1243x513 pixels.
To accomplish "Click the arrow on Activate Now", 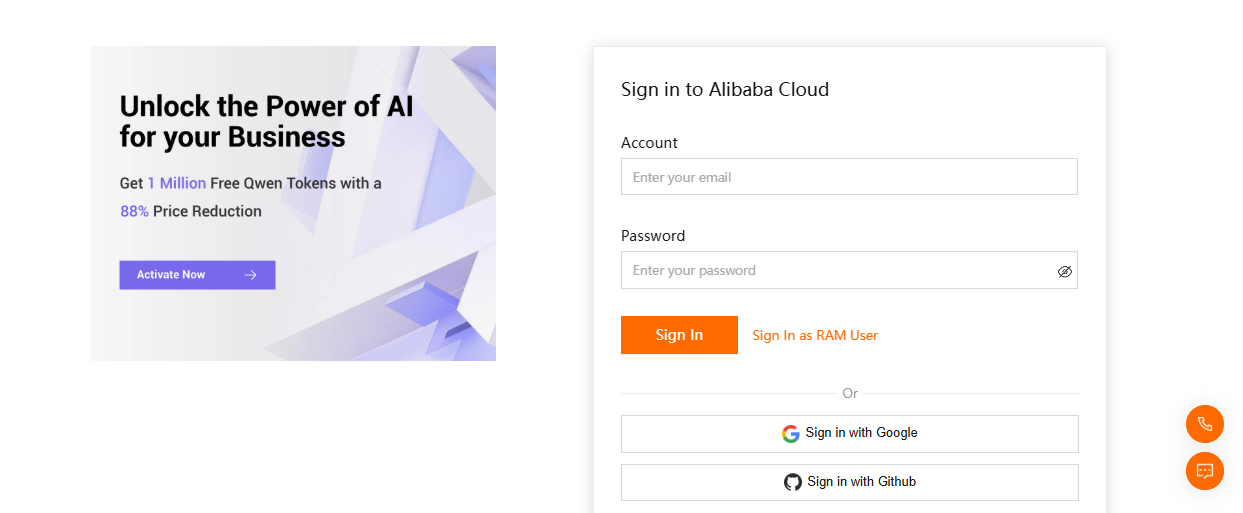I will (x=250, y=275).
